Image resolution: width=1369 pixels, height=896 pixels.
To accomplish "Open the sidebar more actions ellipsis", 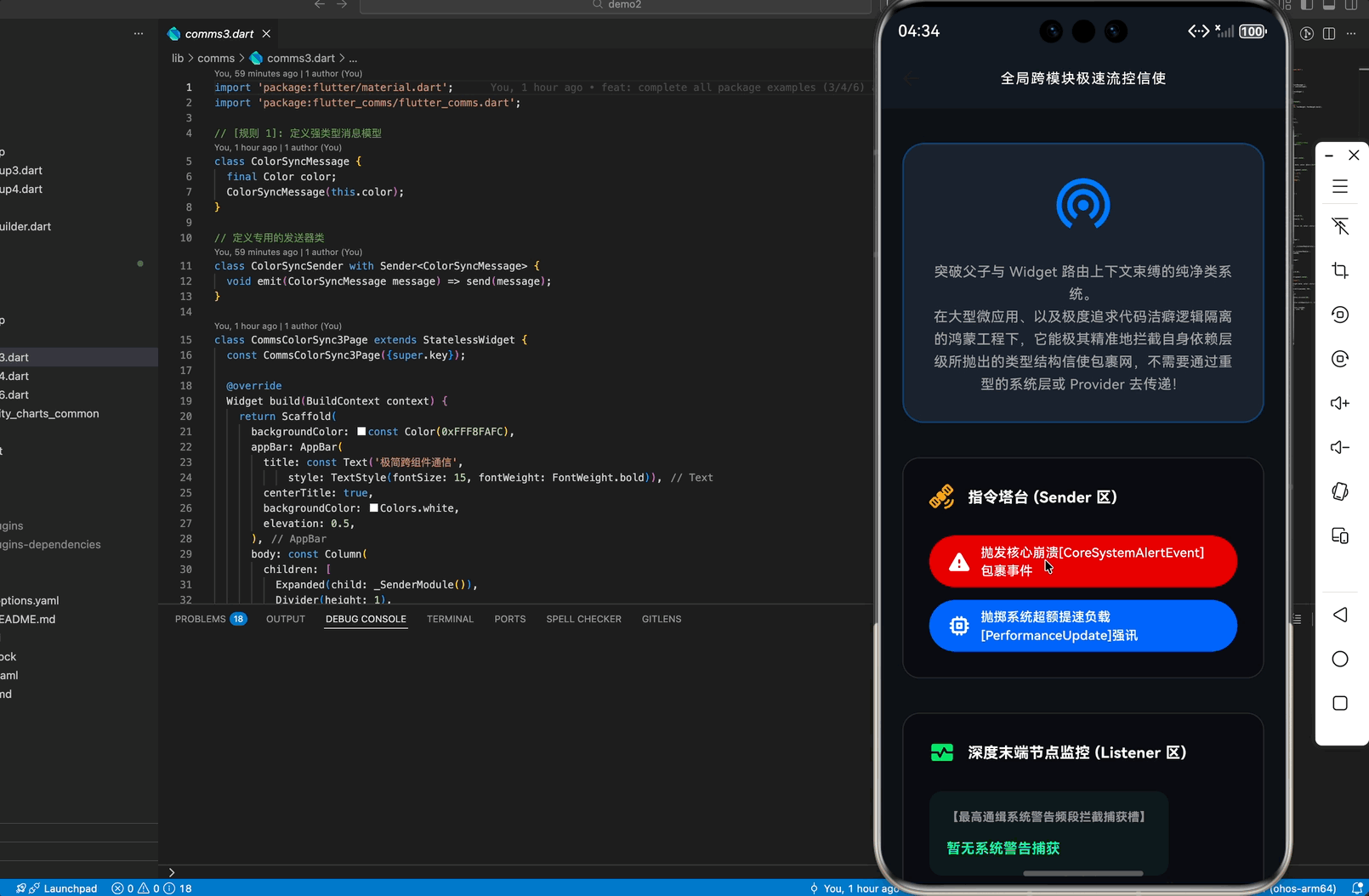I will (x=139, y=34).
